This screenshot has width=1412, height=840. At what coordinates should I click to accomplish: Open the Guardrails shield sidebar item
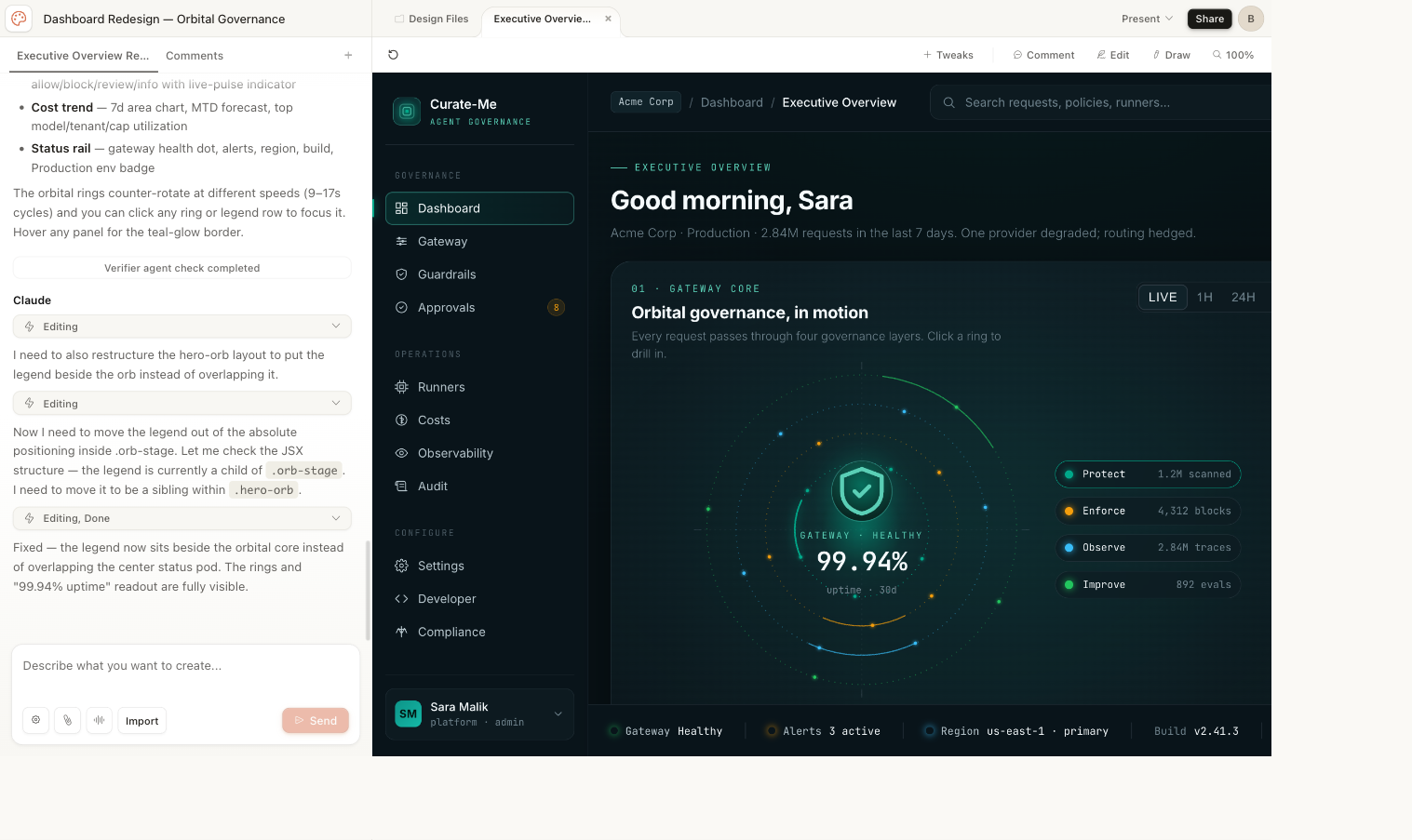tap(447, 274)
